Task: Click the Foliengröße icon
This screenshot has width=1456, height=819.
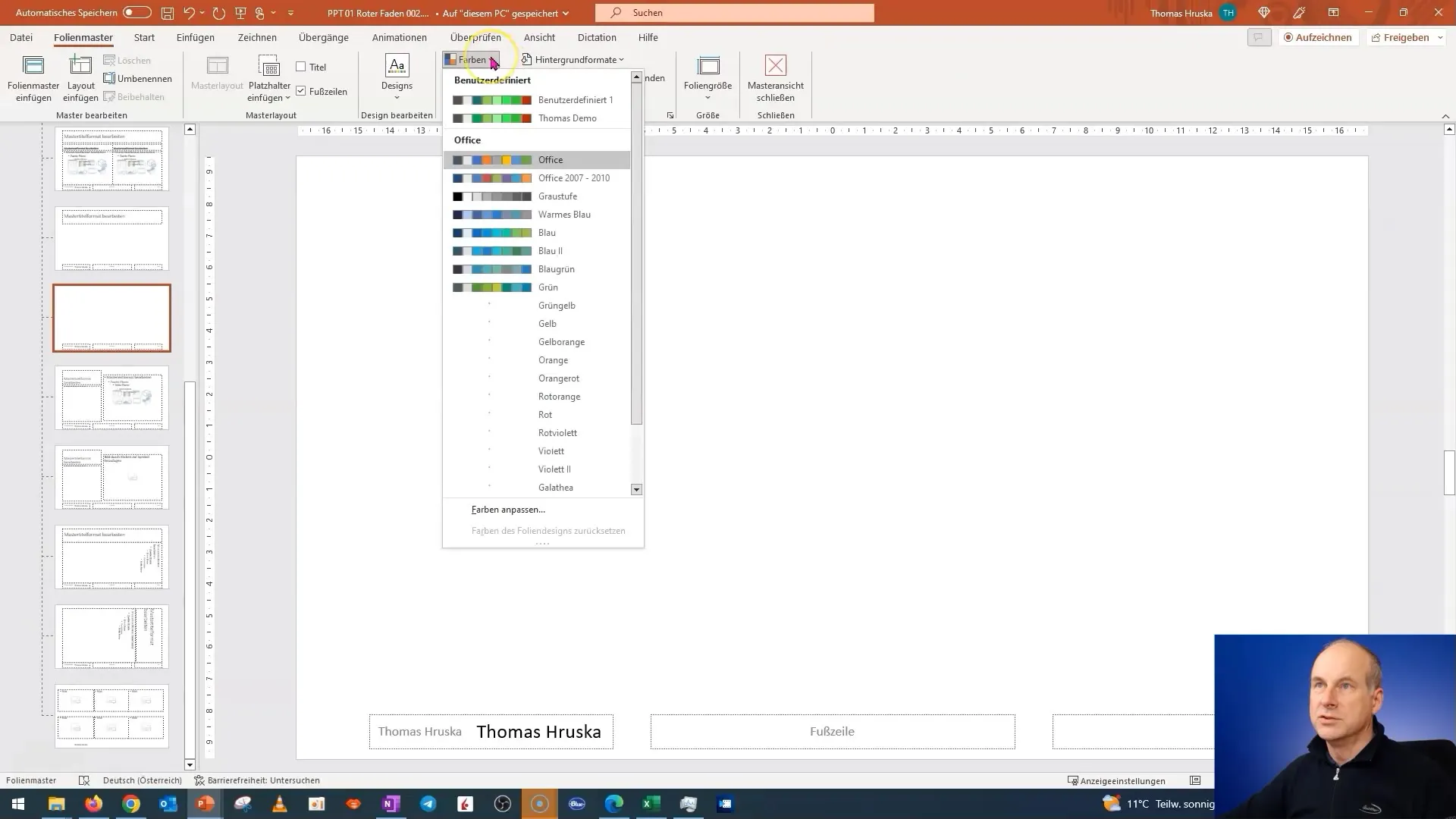Action: coord(708,67)
